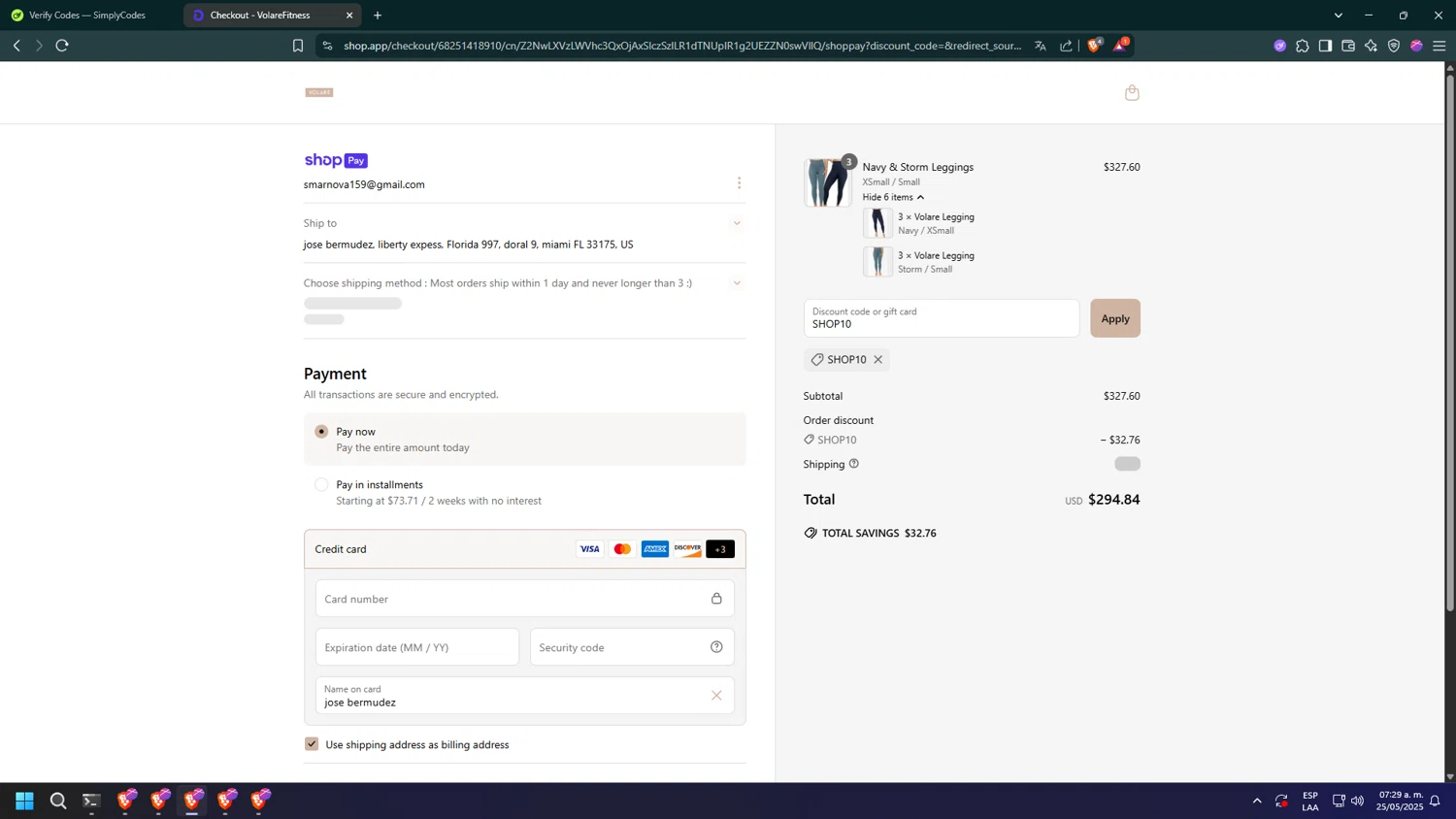Open the Brave VPN icon in the toolbar
This screenshot has height=819, width=1456.
1394,46
